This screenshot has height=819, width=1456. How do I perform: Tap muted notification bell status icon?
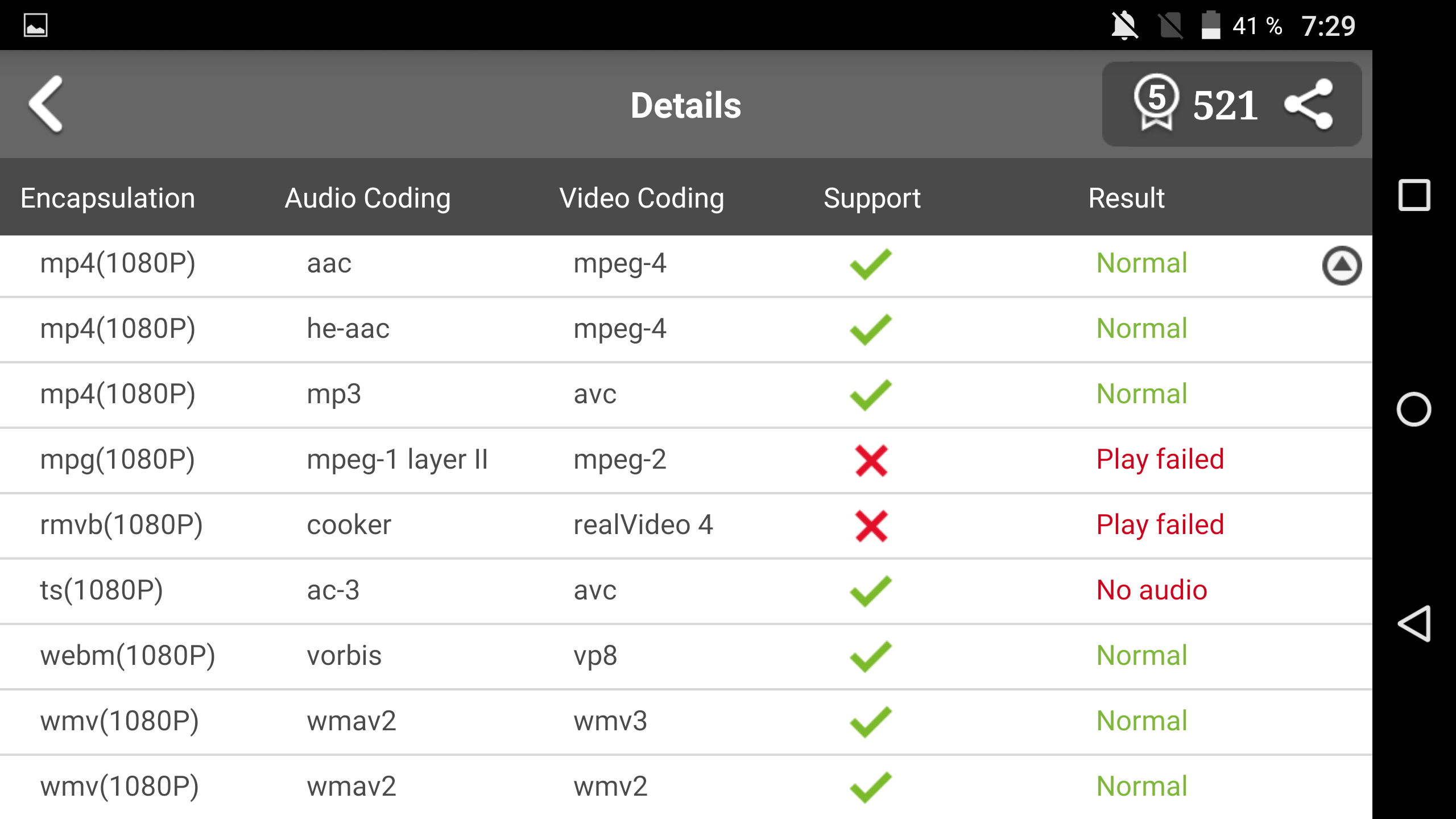pyautogui.click(x=1124, y=26)
